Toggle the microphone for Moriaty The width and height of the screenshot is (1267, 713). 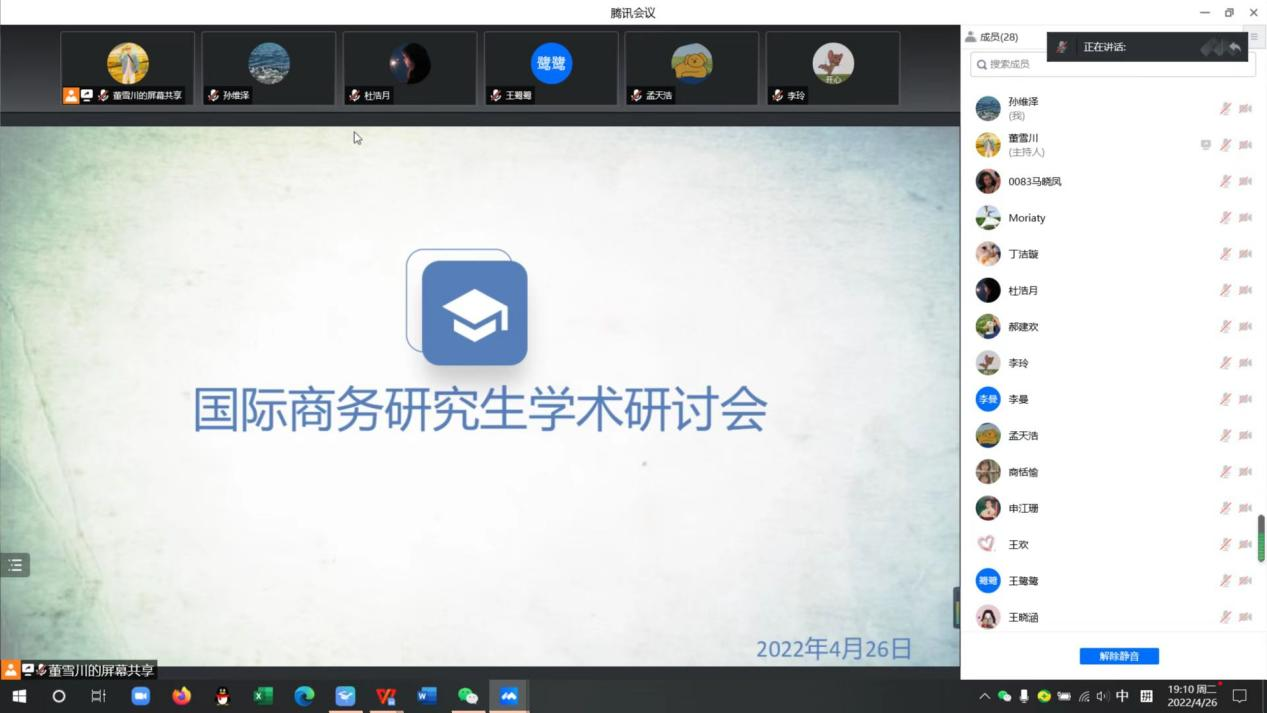tap(1225, 218)
